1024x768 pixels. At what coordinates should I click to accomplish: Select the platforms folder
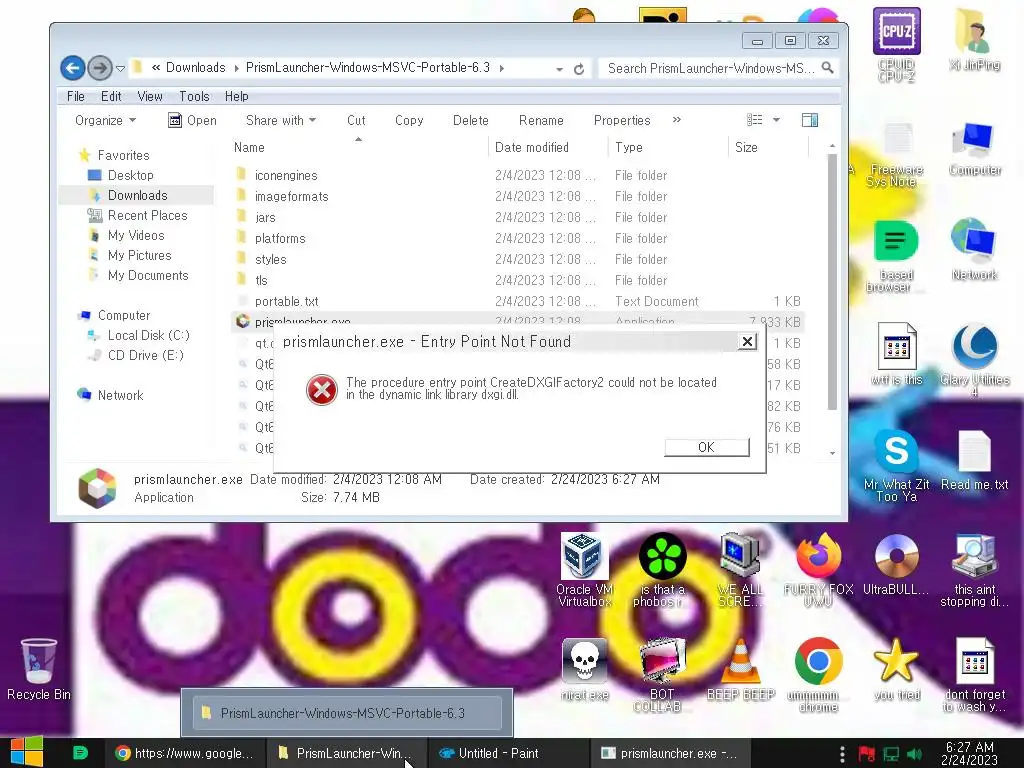[280, 238]
